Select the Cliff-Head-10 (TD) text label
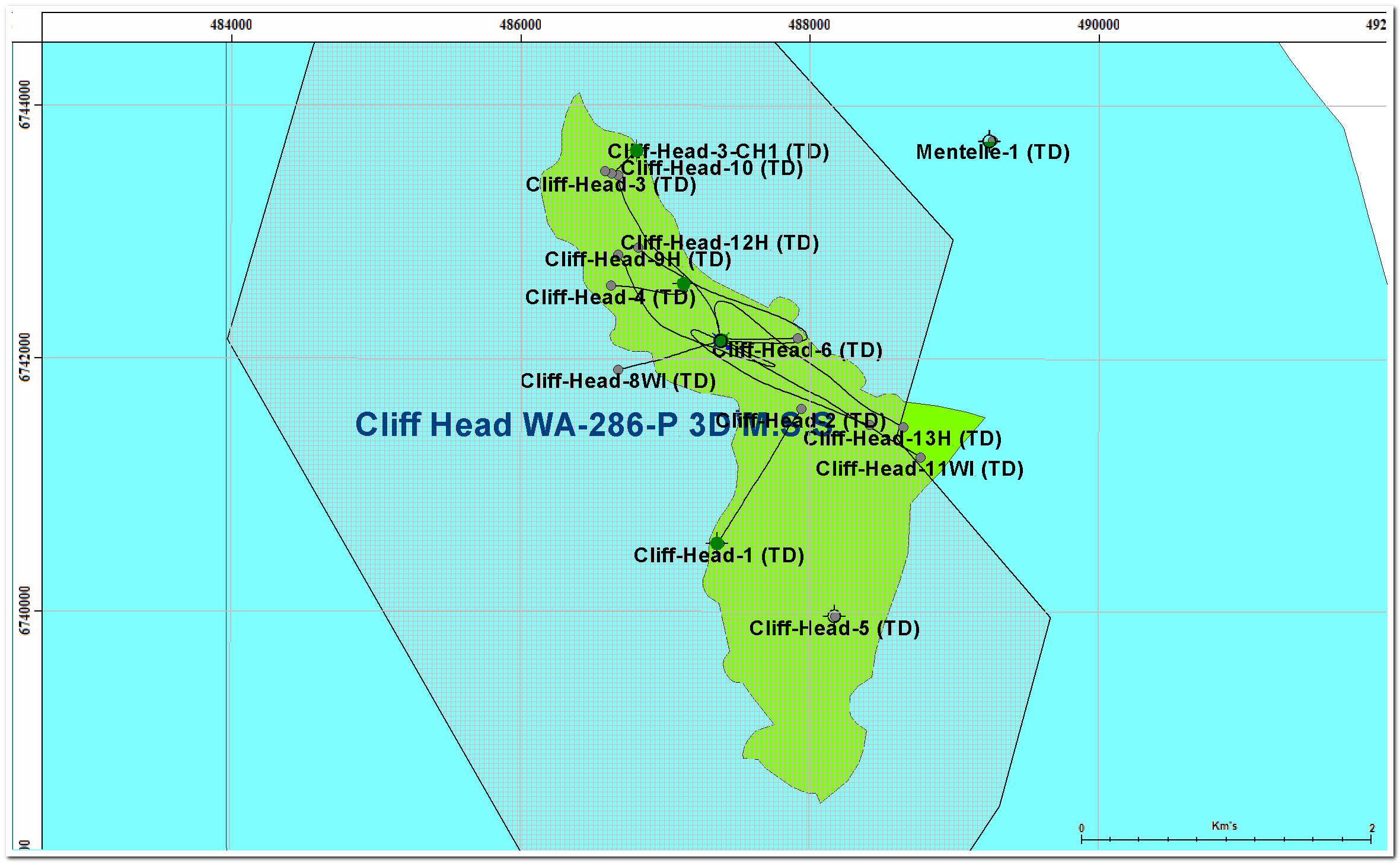This screenshot has width=1400, height=863. coord(712,168)
